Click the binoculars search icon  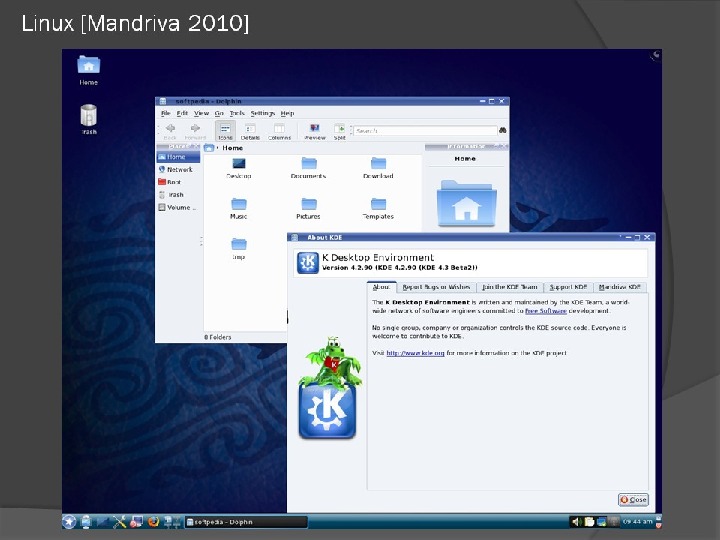(x=502, y=130)
